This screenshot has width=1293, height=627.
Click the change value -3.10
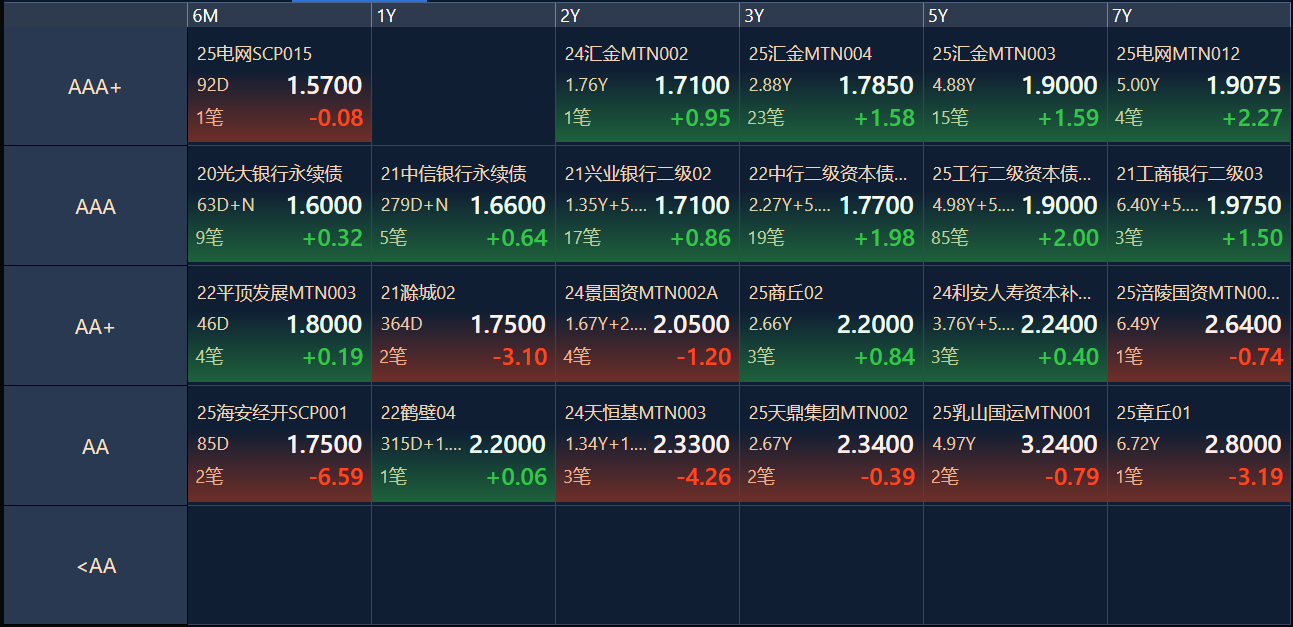click(520, 357)
